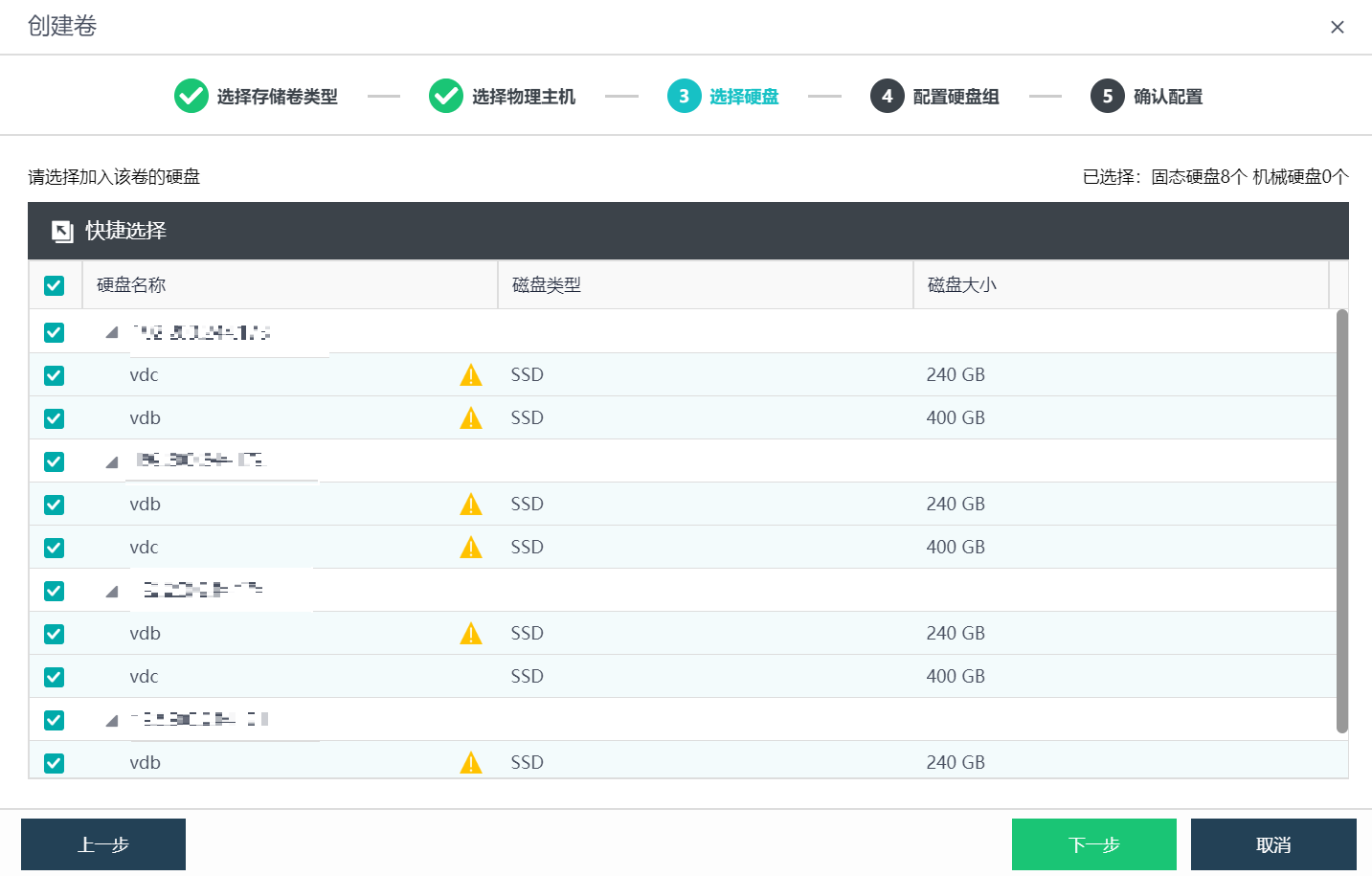Click green checkmark icon beside 选择物理主机
The height and width of the screenshot is (876, 1372).
pos(446,96)
